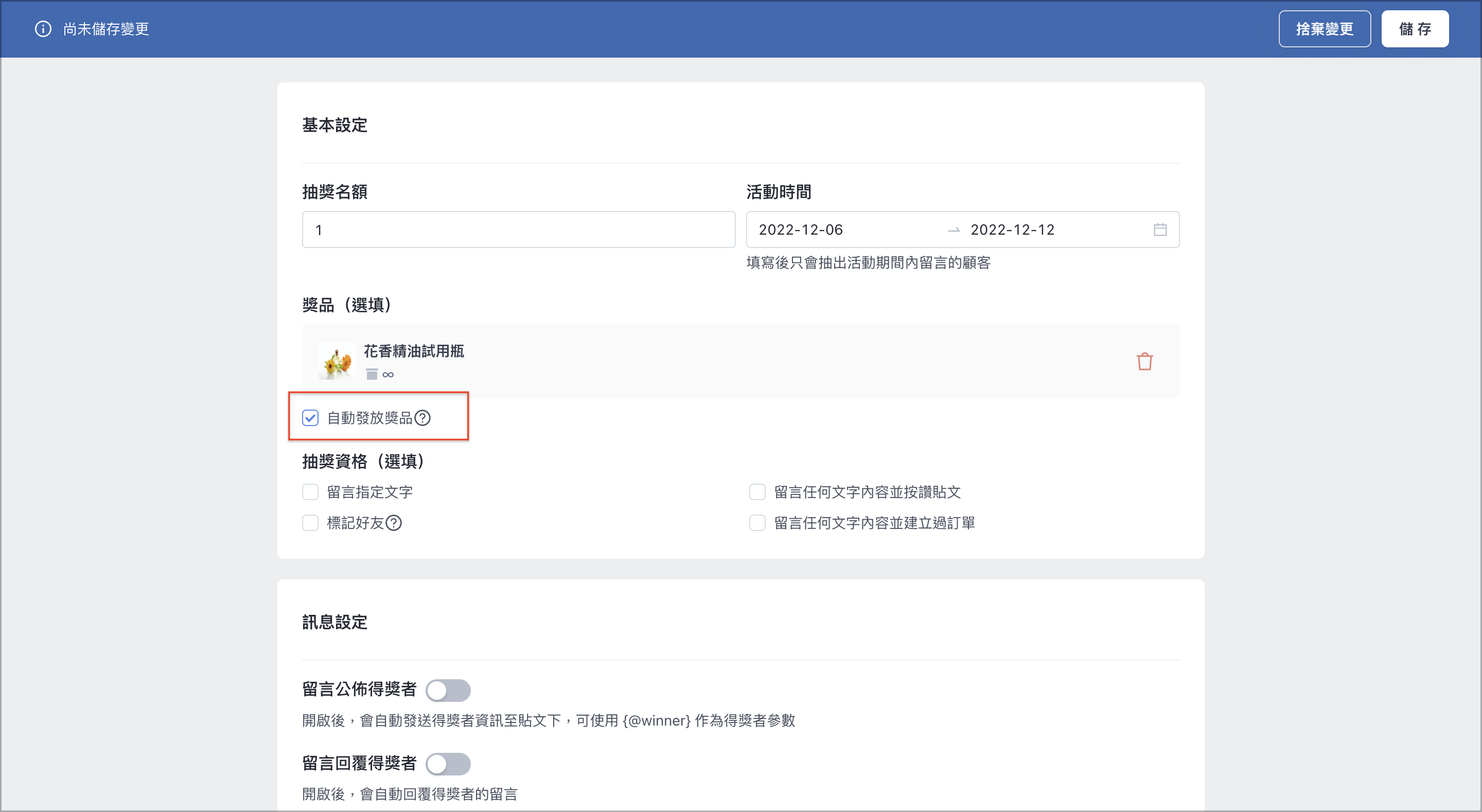This screenshot has height=812, width=1482.
Task: Click the info icon beside 尚未儲存變更
Action: point(43,29)
